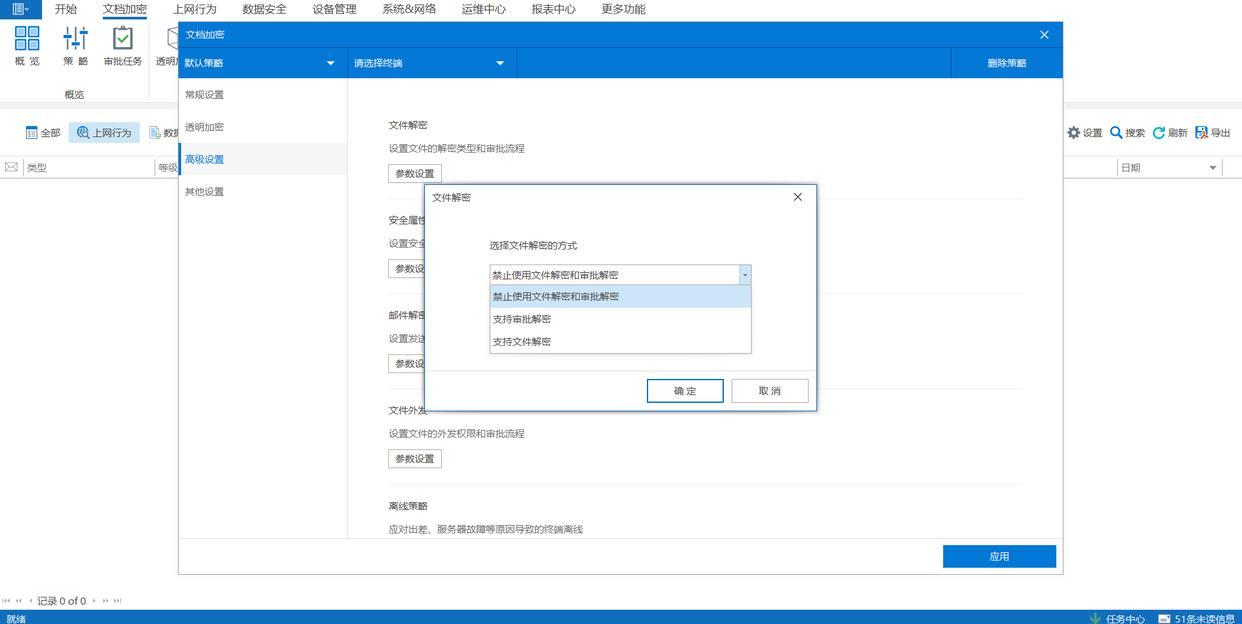The image size is (1242, 624).
Task: Expand the 请选择终端 terminal dropdown
Action: click(x=500, y=63)
